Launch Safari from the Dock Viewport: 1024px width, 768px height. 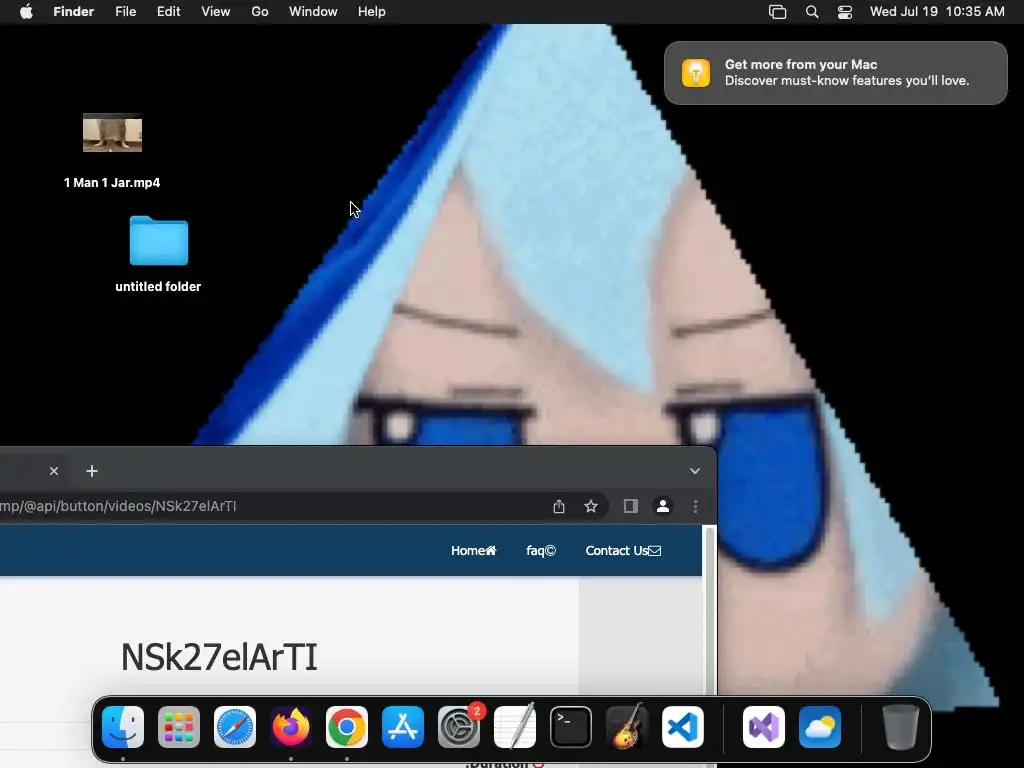click(235, 727)
